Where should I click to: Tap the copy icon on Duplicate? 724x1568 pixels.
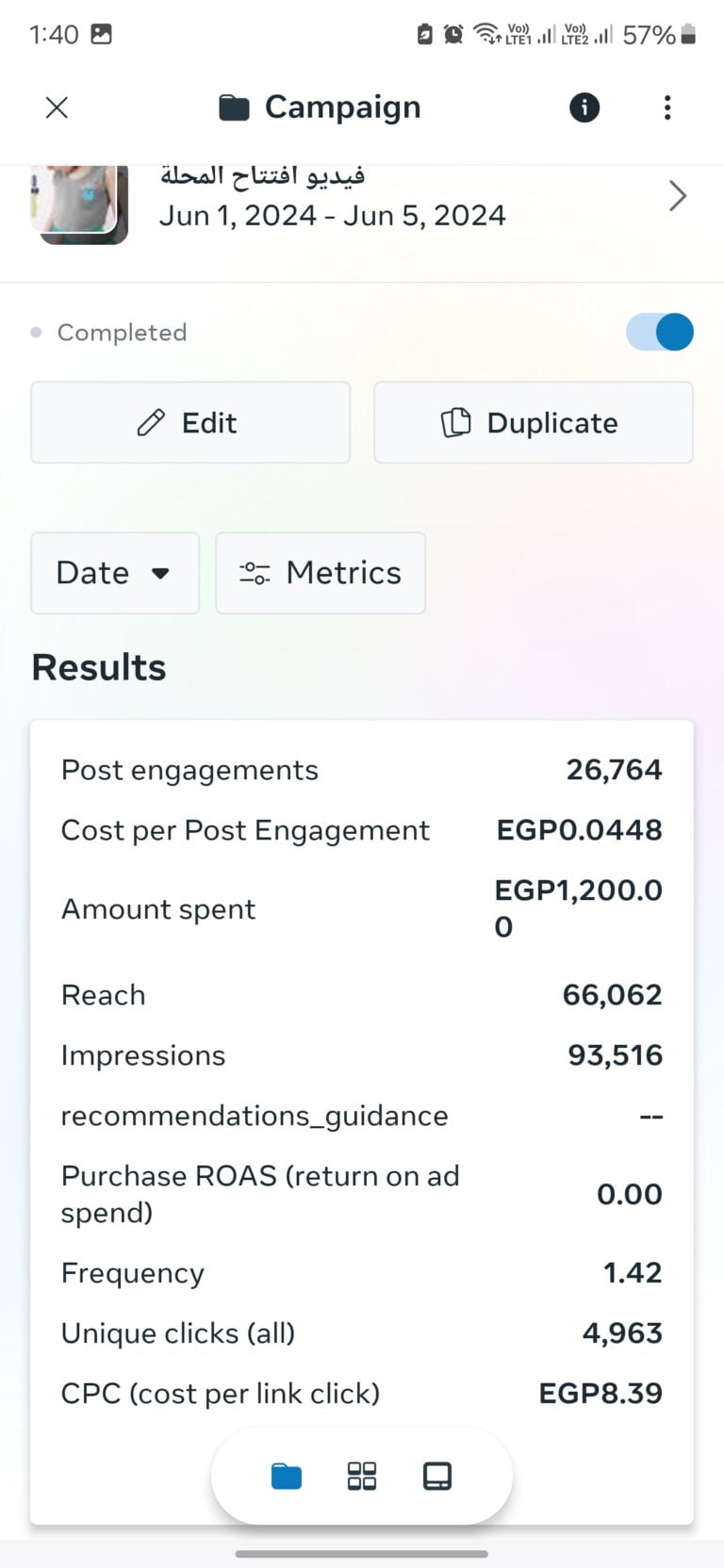click(456, 422)
